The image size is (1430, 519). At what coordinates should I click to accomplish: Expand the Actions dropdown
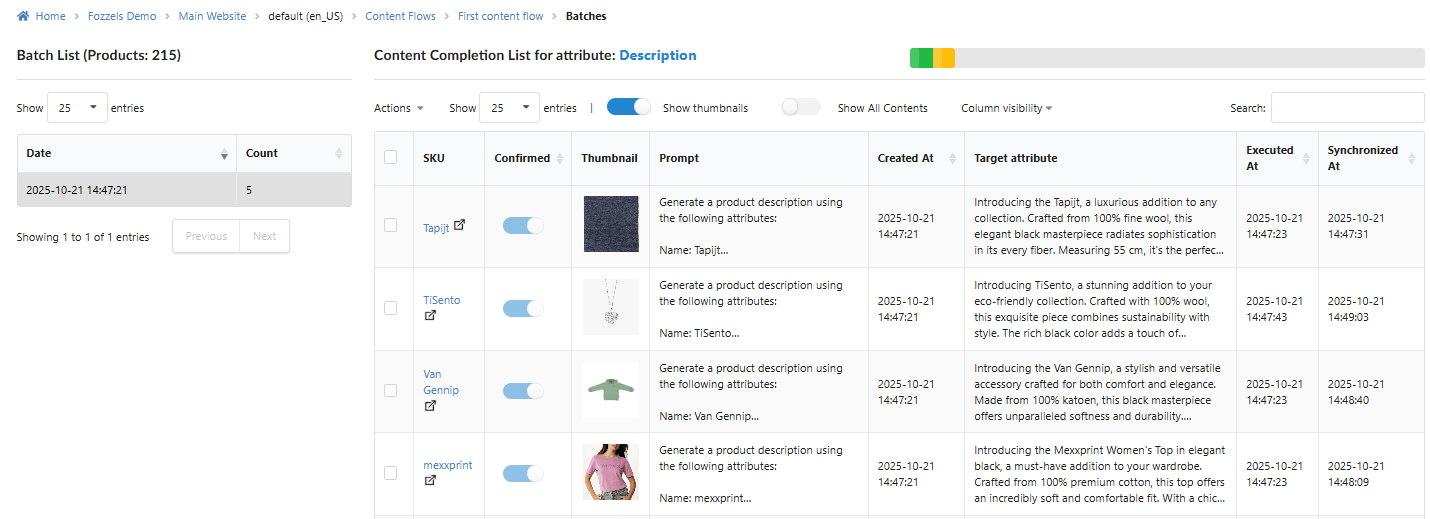pos(398,108)
